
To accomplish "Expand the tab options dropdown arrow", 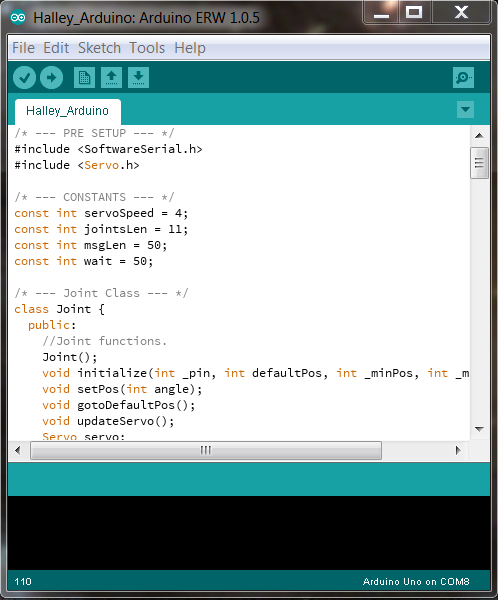I will point(465,110).
